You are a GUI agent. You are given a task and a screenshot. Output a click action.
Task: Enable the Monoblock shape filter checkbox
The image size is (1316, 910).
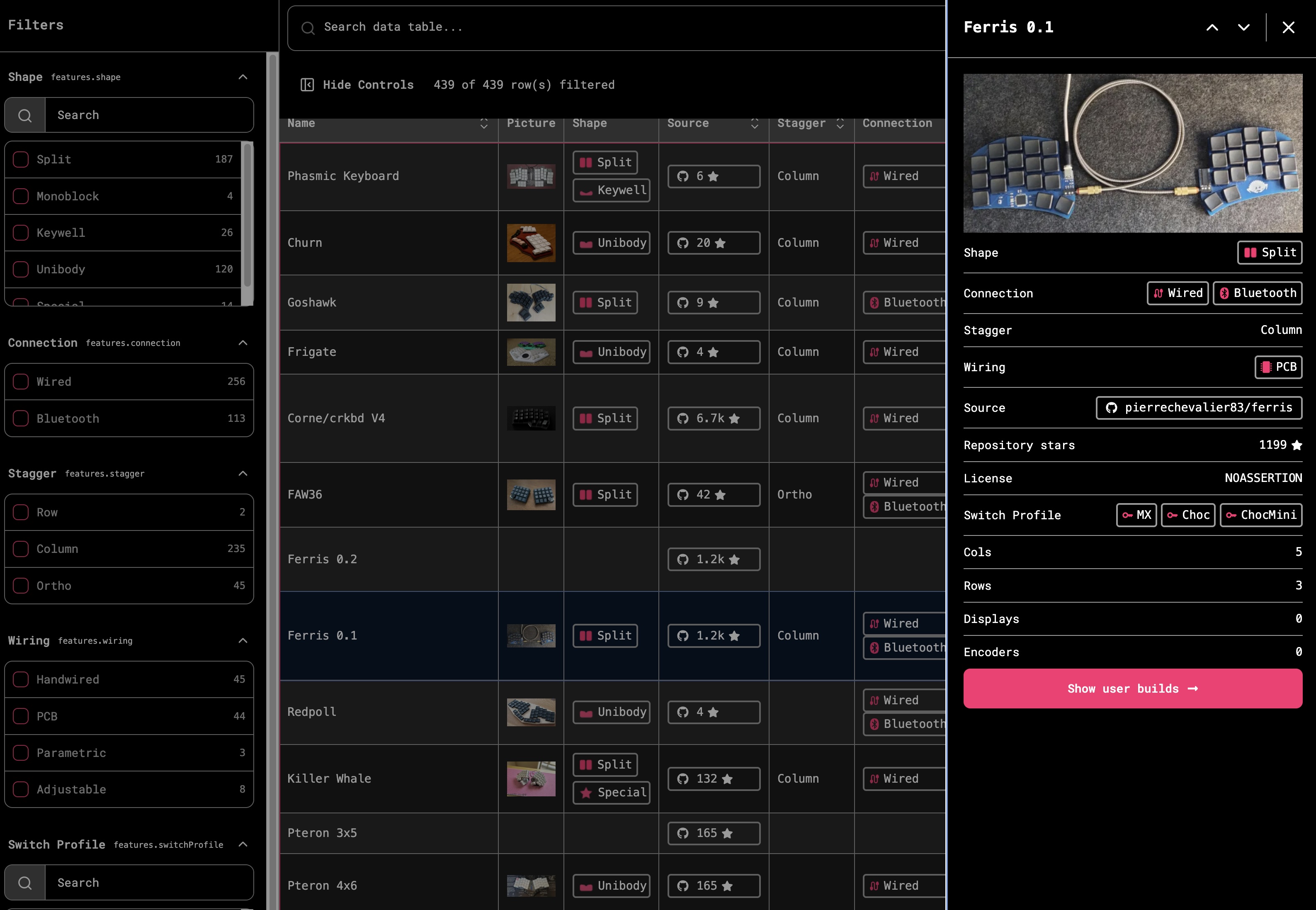[21, 196]
